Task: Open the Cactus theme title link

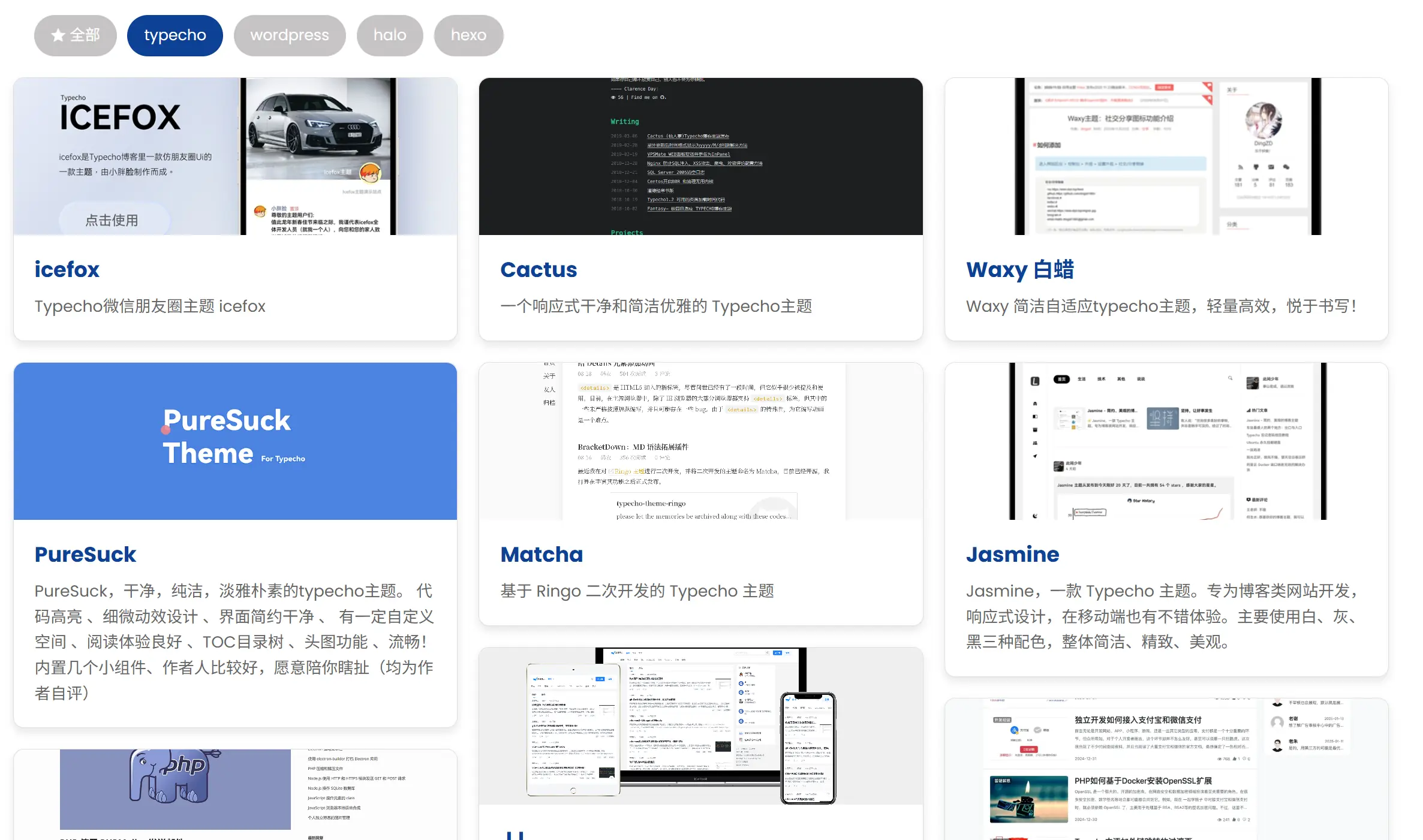Action: [538, 269]
